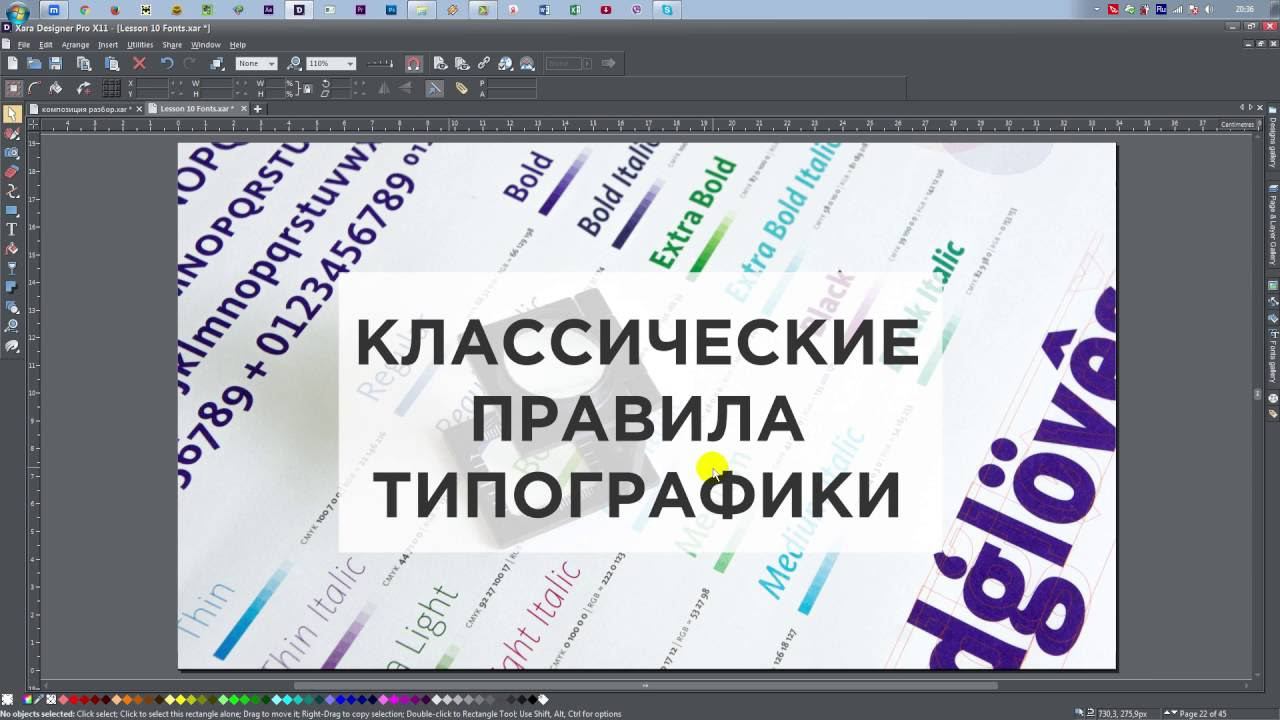The image size is (1280, 720).
Task: Select the Eraser tool
Action: pos(12,172)
